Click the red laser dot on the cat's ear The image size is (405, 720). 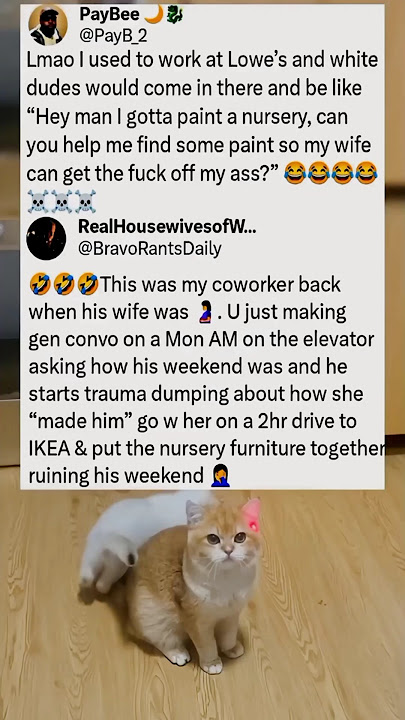(253, 523)
